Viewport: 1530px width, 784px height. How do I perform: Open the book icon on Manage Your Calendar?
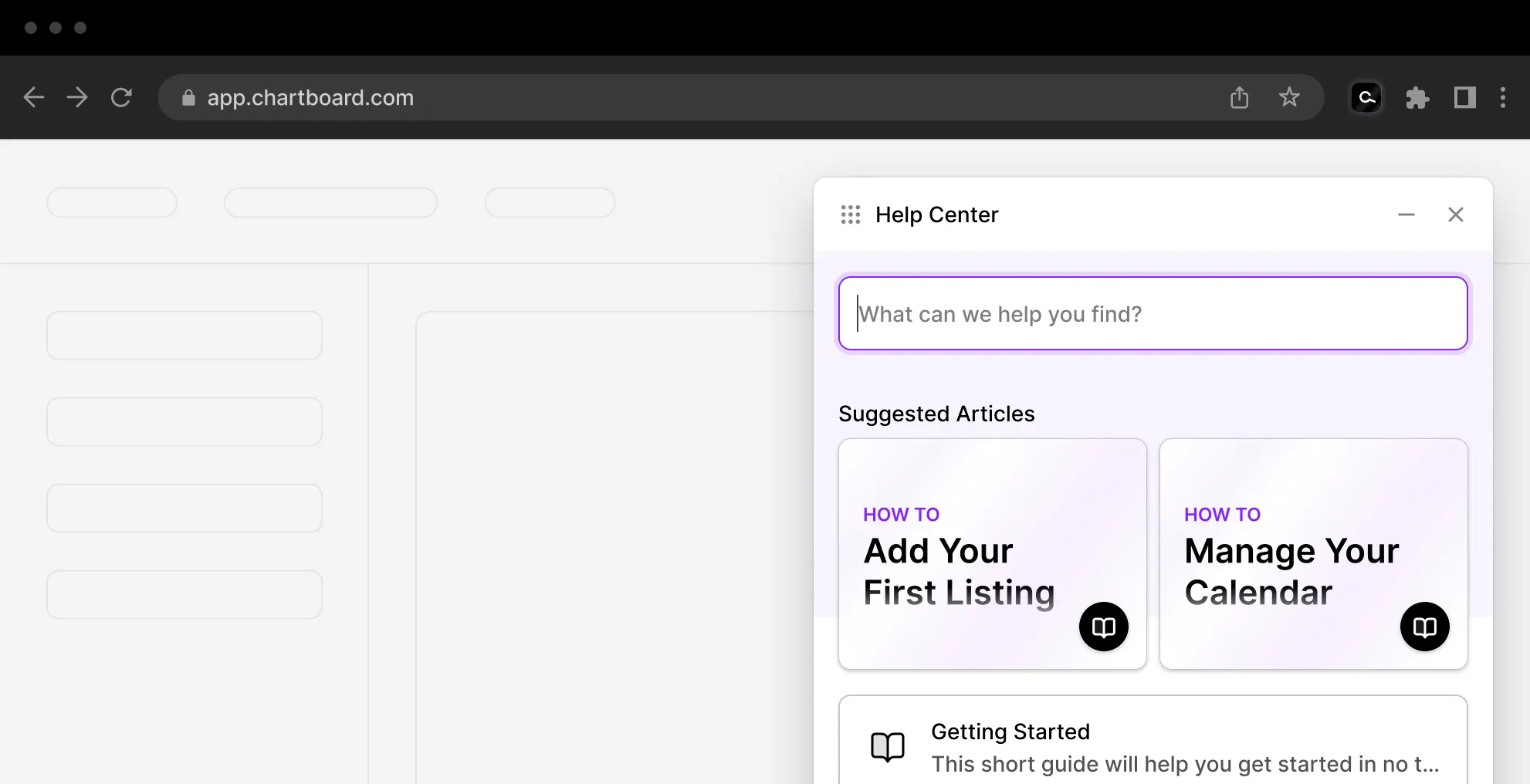[x=1424, y=627]
